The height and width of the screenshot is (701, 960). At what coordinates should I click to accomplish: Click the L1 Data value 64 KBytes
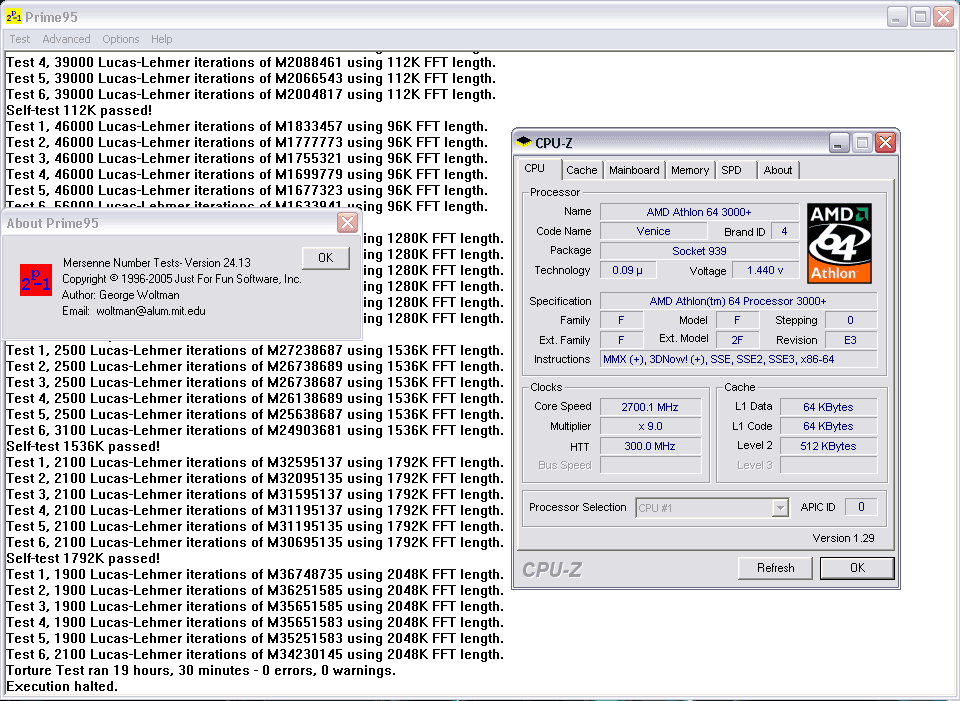pyautogui.click(x=828, y=407)
